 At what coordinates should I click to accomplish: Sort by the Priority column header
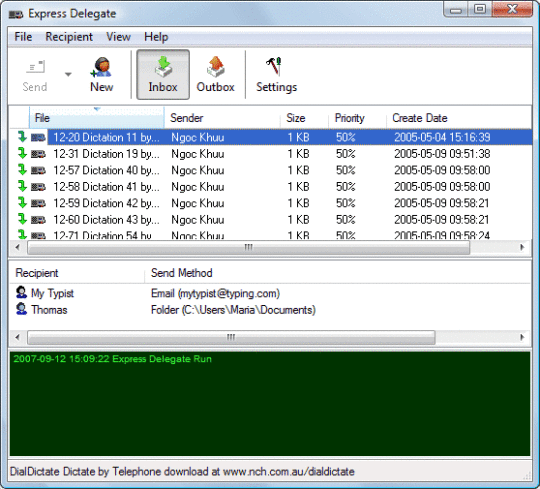[x=357, y=118]
